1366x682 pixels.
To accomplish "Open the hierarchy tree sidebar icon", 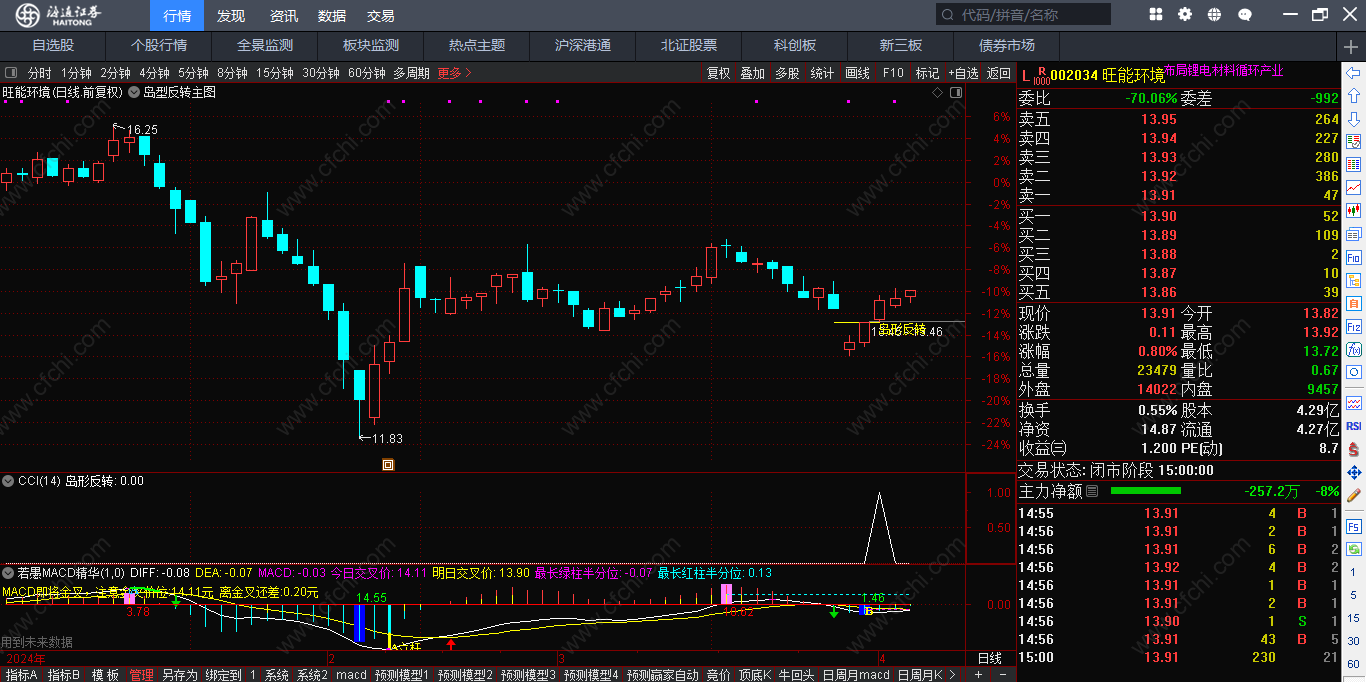I will coord(1354,280).
